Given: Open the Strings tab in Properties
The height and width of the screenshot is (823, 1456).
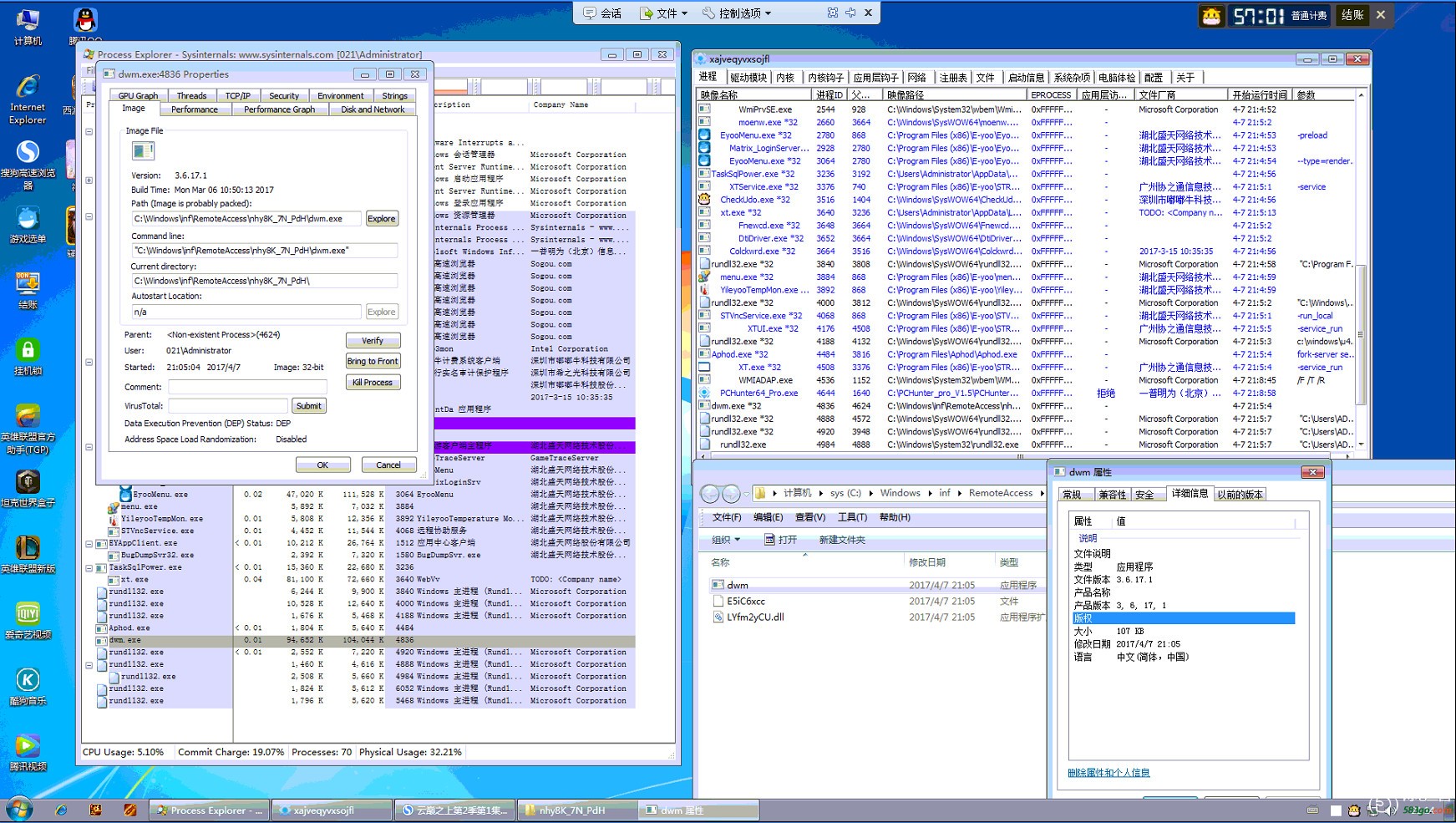Looking at the screenshot, I should pos(395,95).
